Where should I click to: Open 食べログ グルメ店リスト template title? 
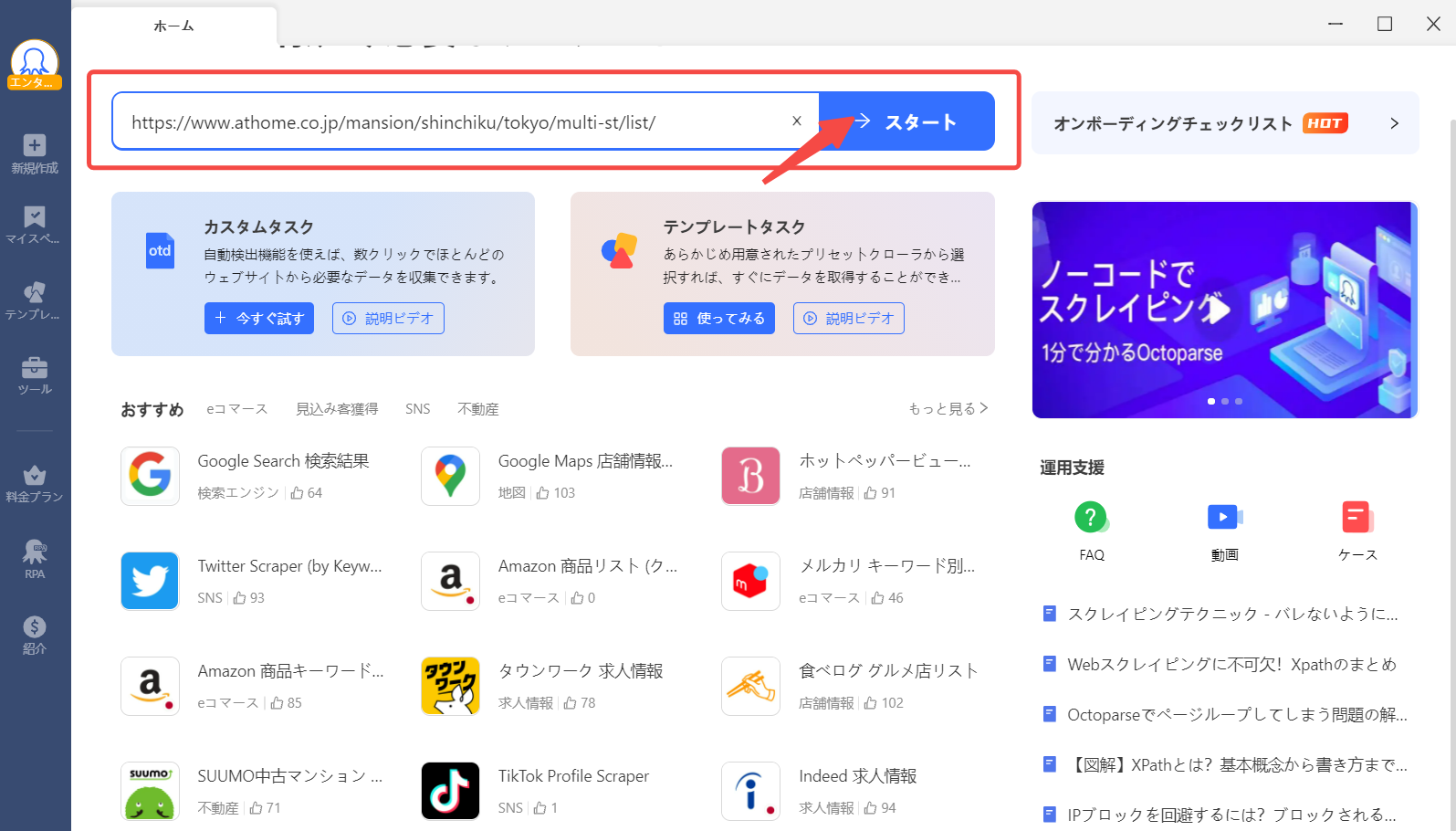[x=888, y=671]
